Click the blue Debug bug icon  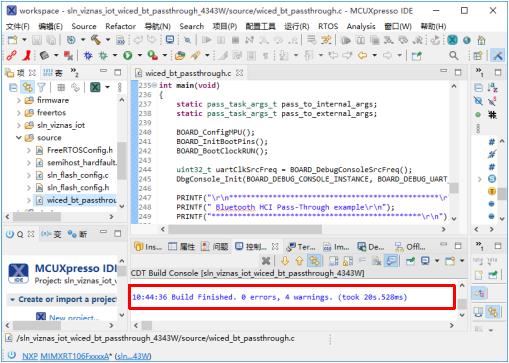tap(88, 55)
